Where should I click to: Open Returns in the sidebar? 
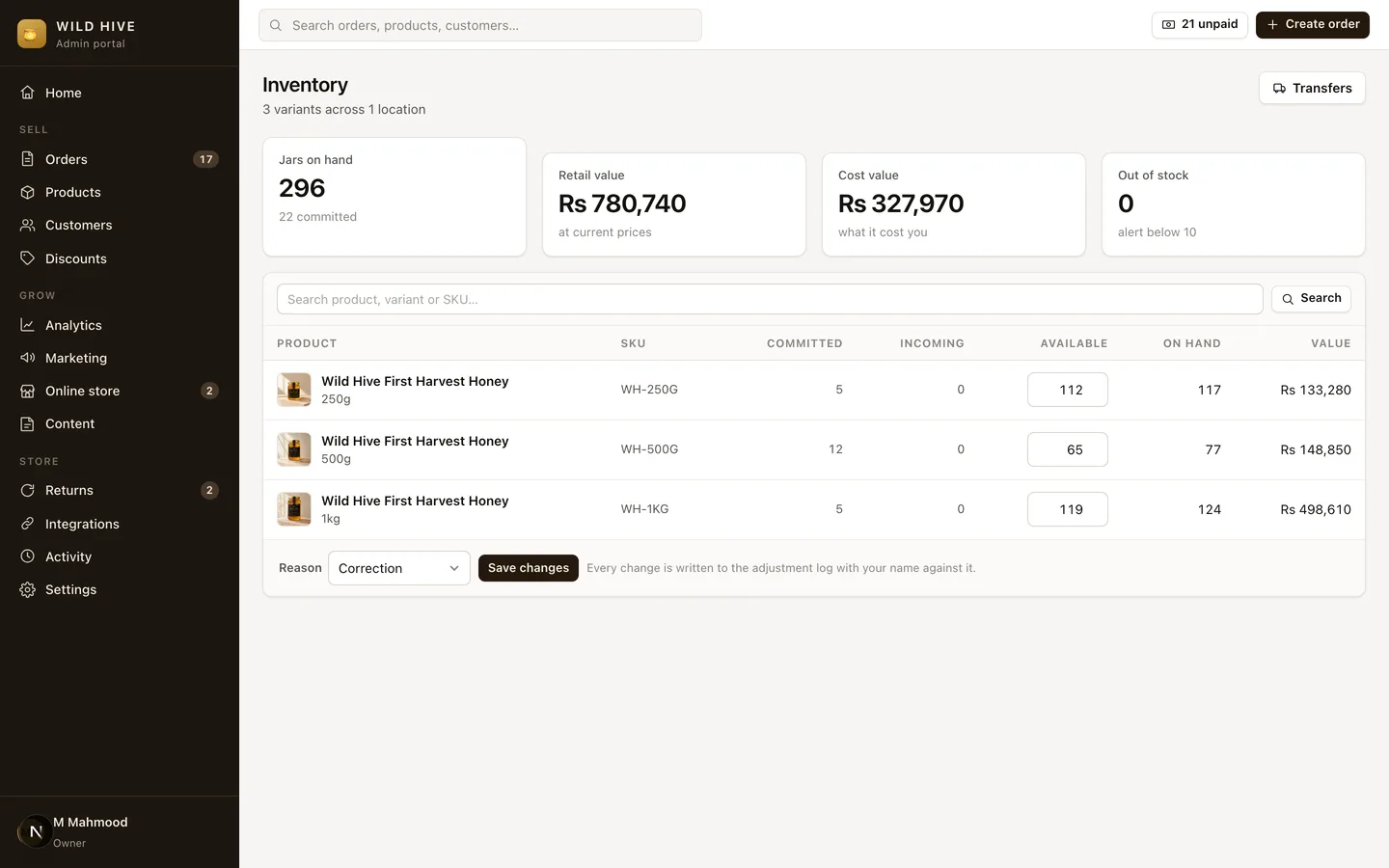click(120, 490)
